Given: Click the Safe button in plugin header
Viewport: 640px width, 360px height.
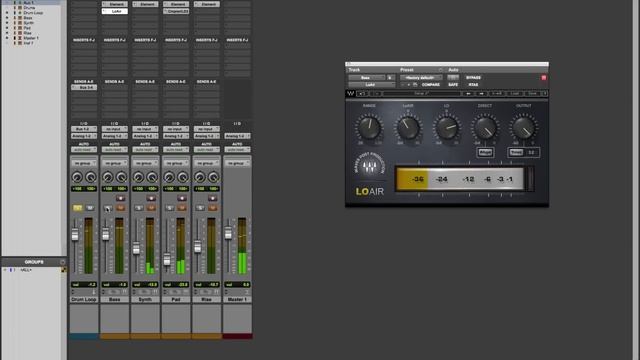Looking at the screenshot, I should 453,84.
